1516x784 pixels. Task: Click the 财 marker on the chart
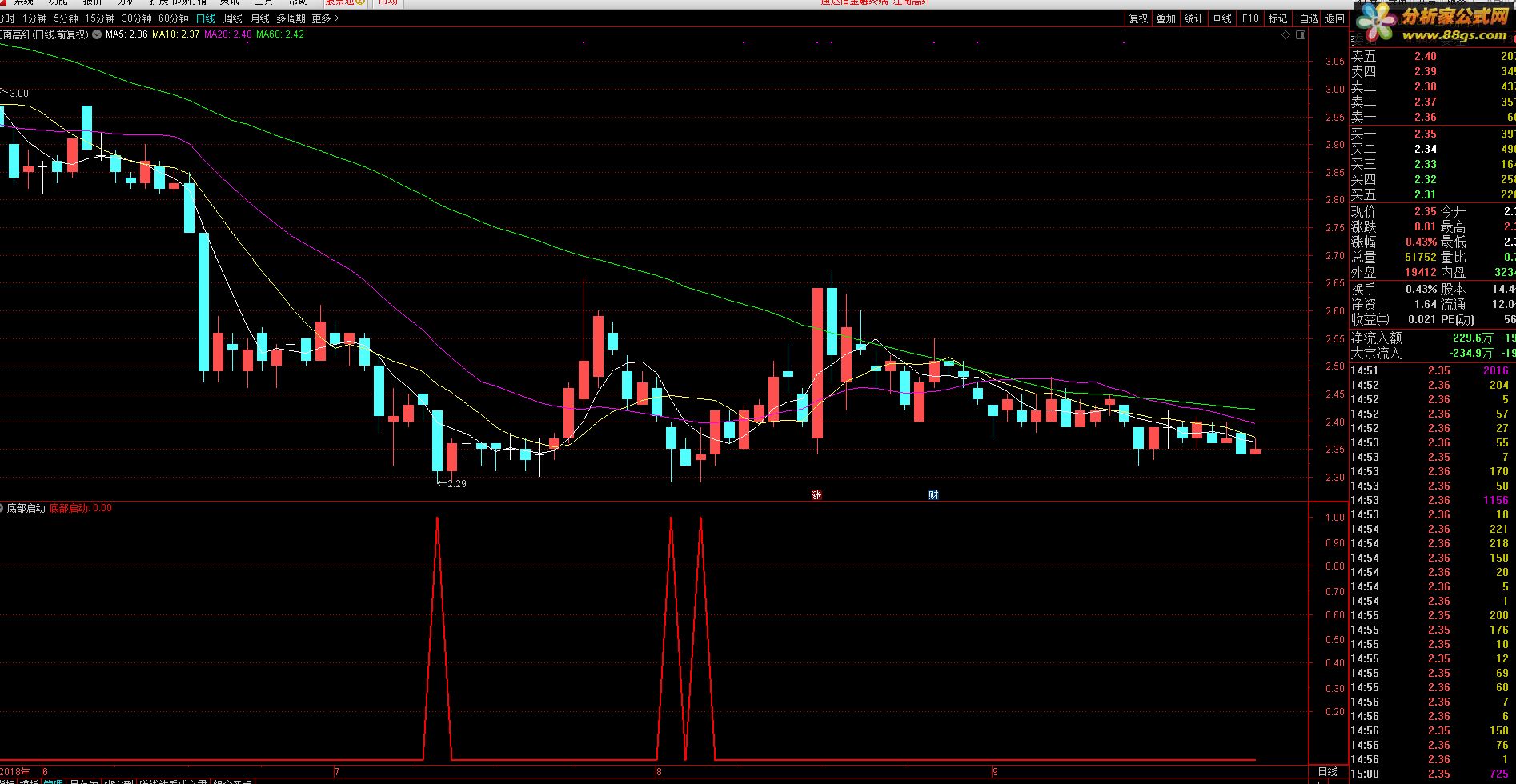coord(933,494)
